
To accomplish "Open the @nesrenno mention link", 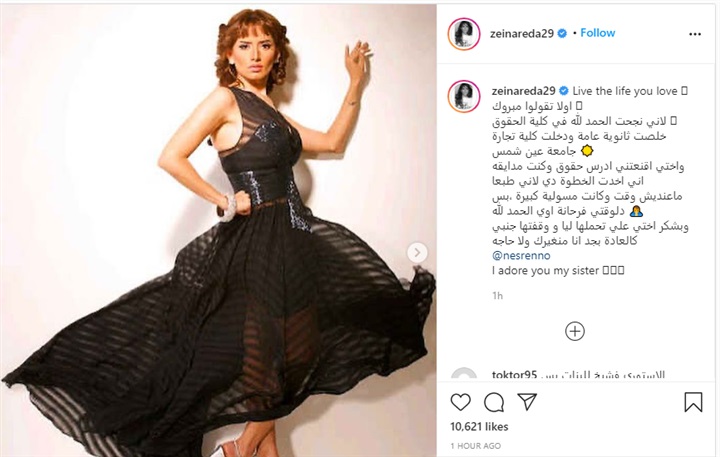I will [521, 255].
